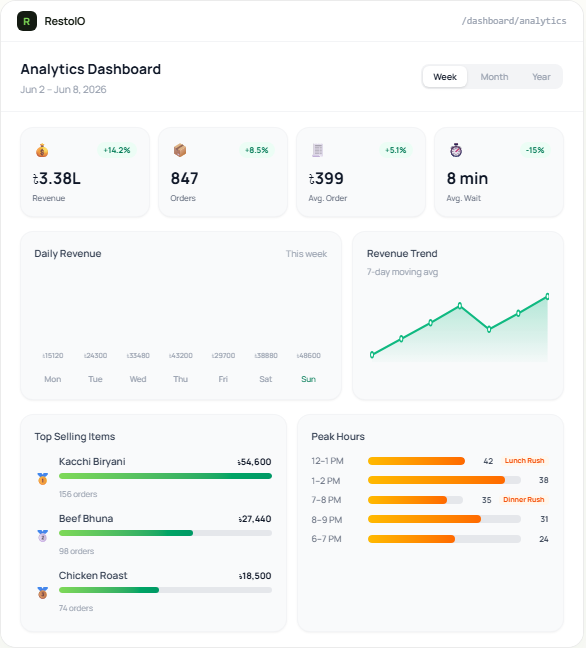Click the Analytics Dashboard heading
The height and width of the screenshot is (648, 586).
coord(91,69)
